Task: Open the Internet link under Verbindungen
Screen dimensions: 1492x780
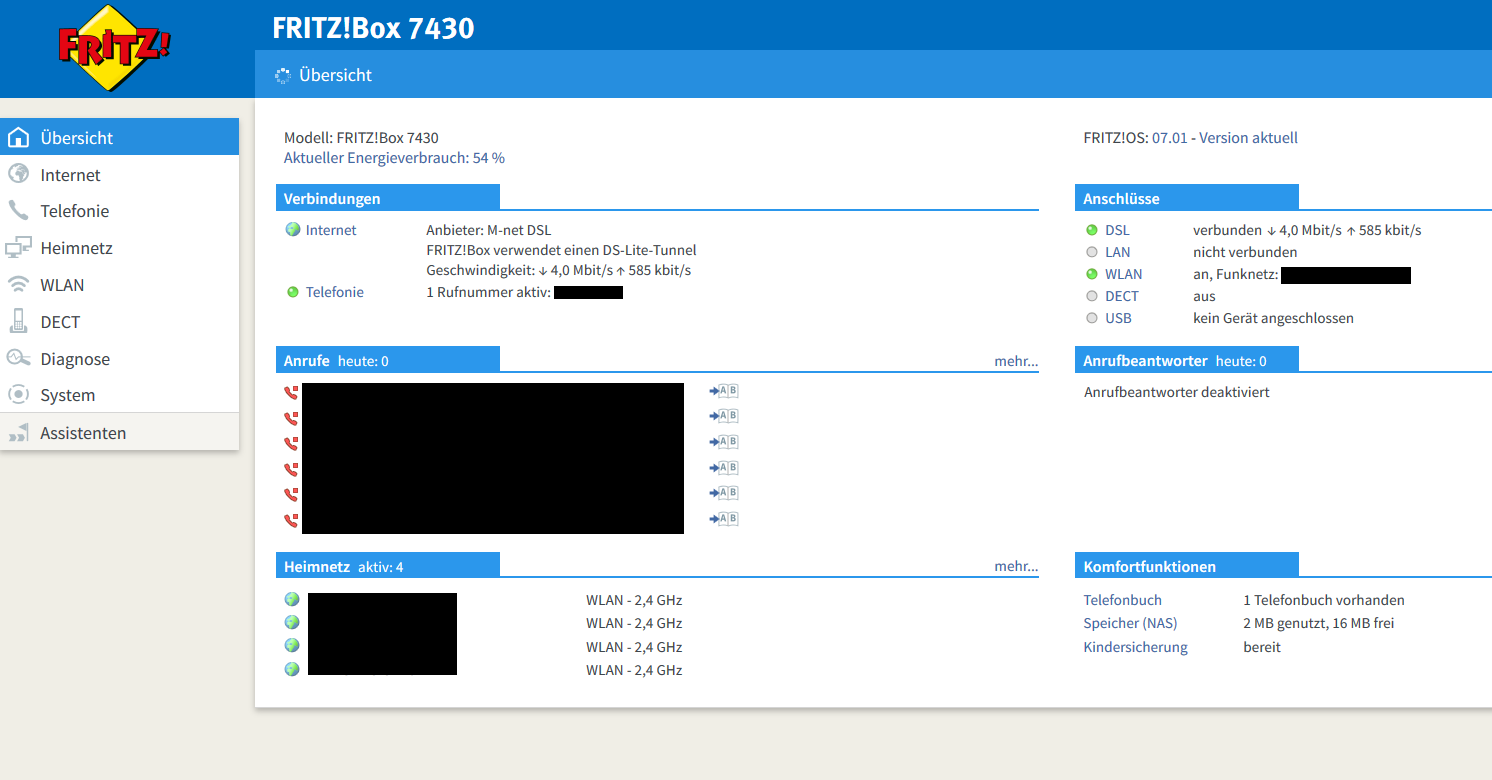Action: click(331, 230)
